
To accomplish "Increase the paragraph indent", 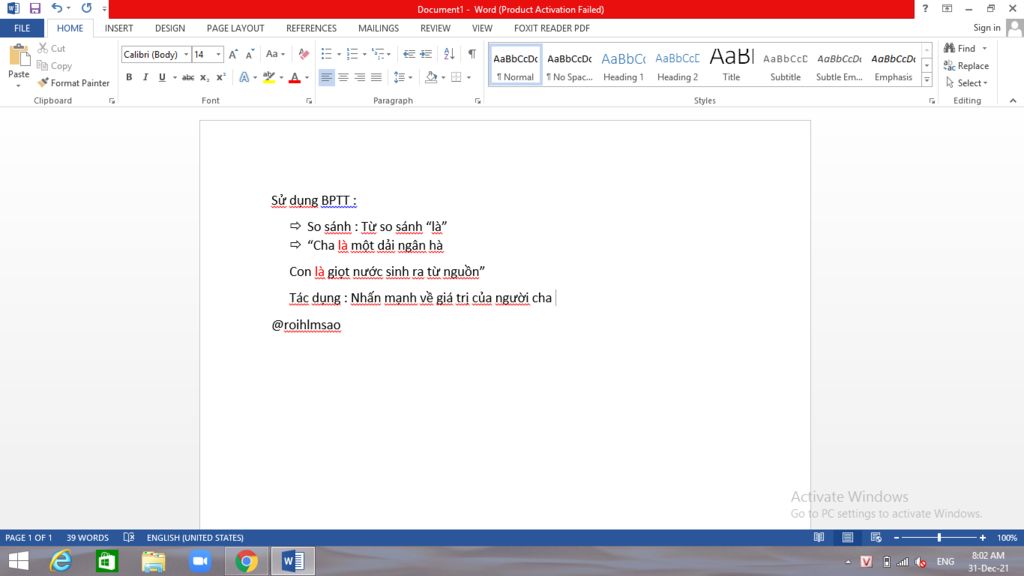I will pyautogui.click(x=426, y=54).
